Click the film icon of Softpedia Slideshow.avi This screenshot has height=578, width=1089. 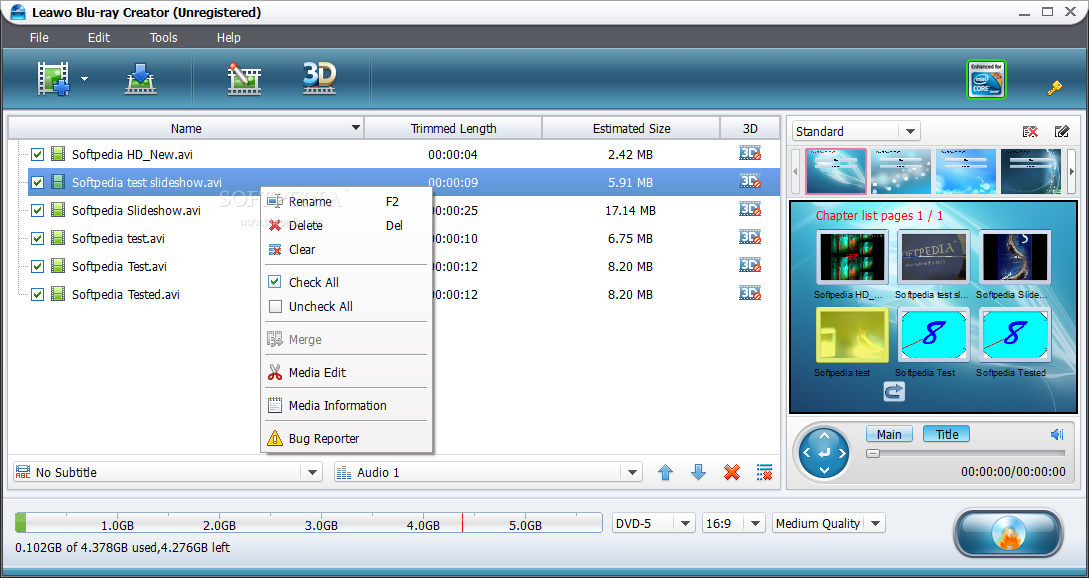58,210
